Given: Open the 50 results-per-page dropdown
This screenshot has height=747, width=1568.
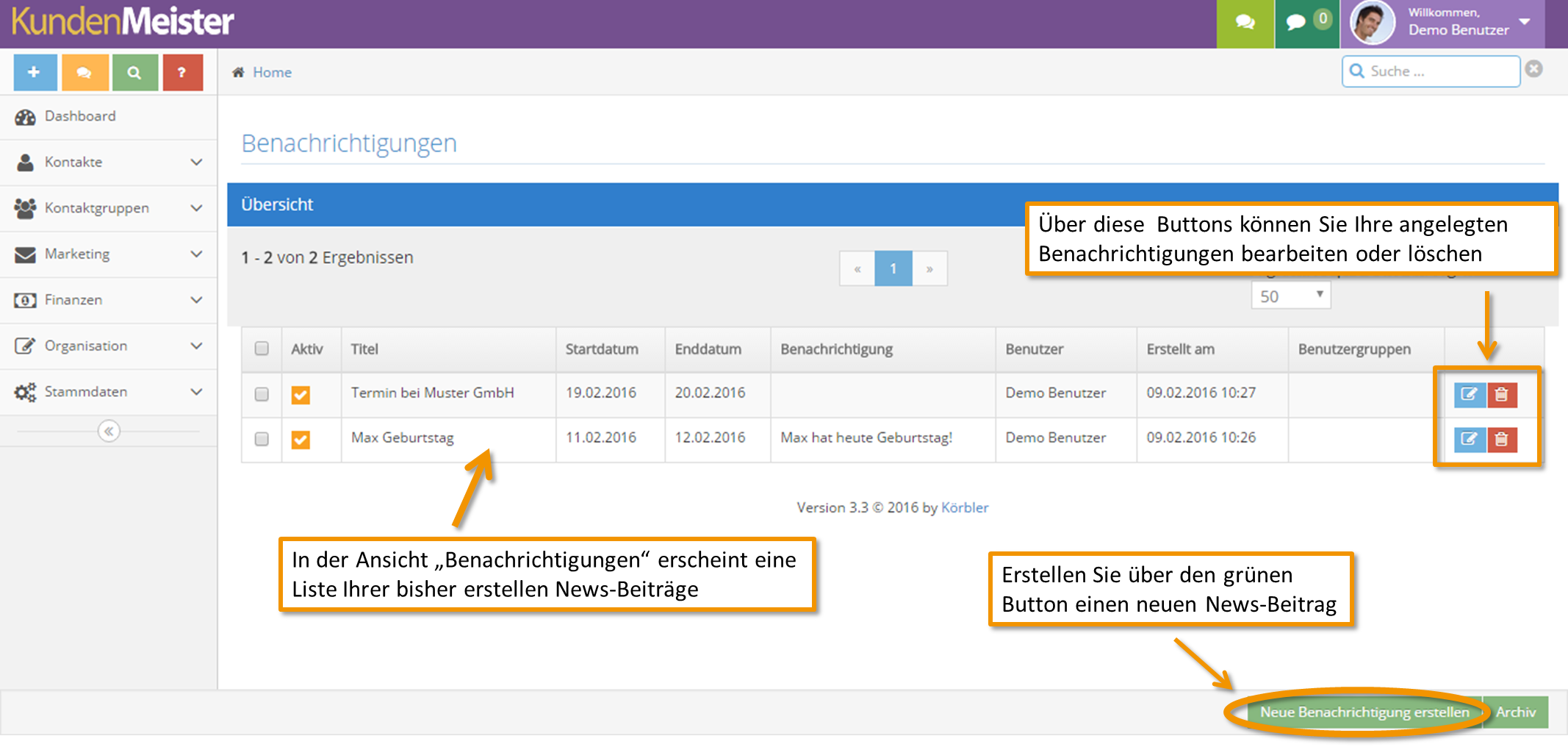Looking at the screenshot, I should 1291,296.
